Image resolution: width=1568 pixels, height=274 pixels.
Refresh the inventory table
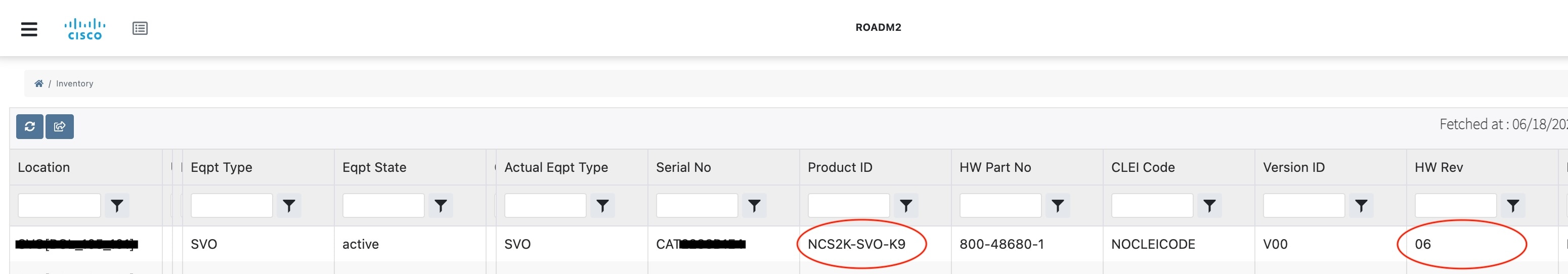point(30,127)
